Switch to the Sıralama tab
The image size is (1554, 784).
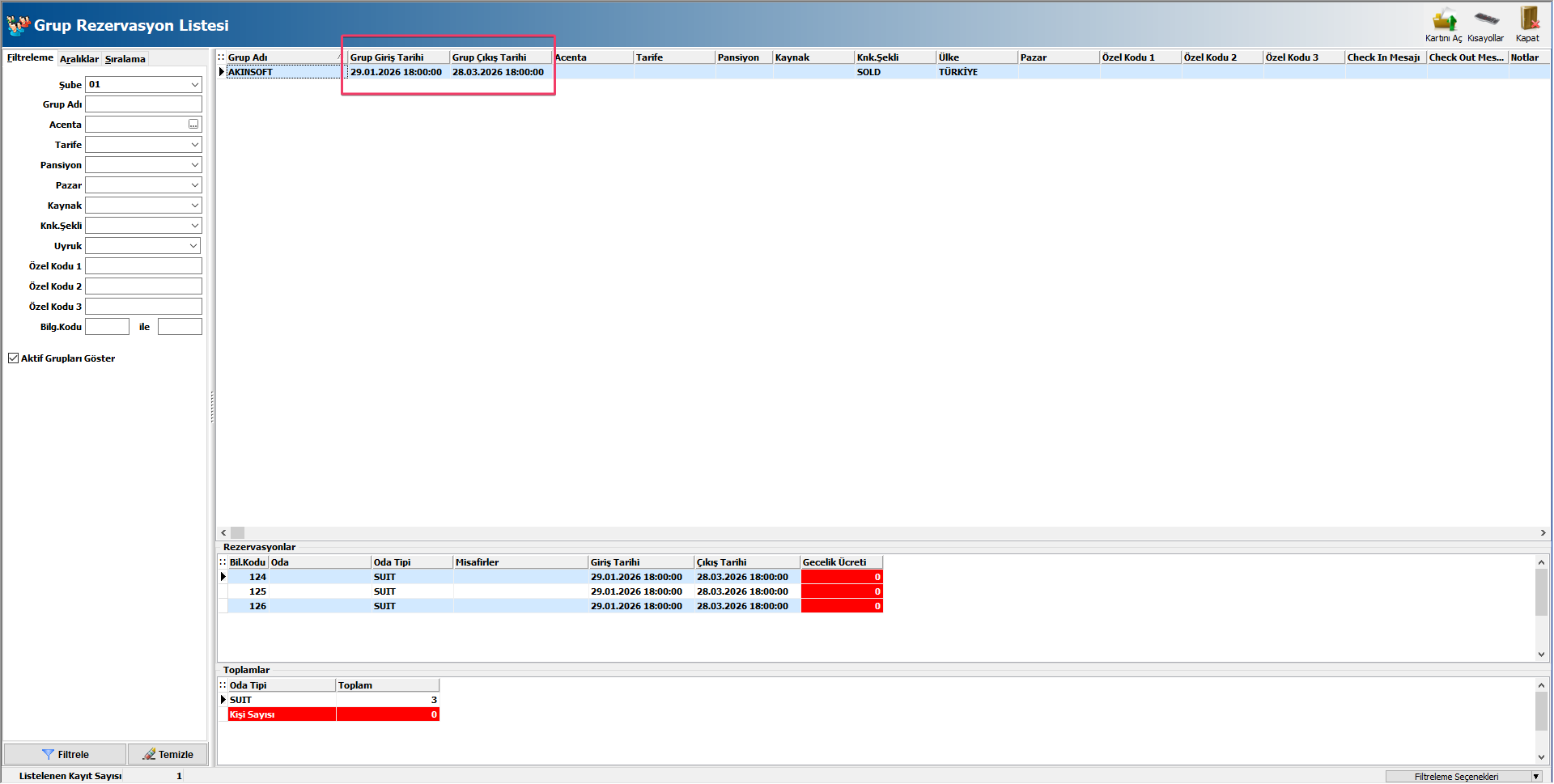tap(125, 59)
